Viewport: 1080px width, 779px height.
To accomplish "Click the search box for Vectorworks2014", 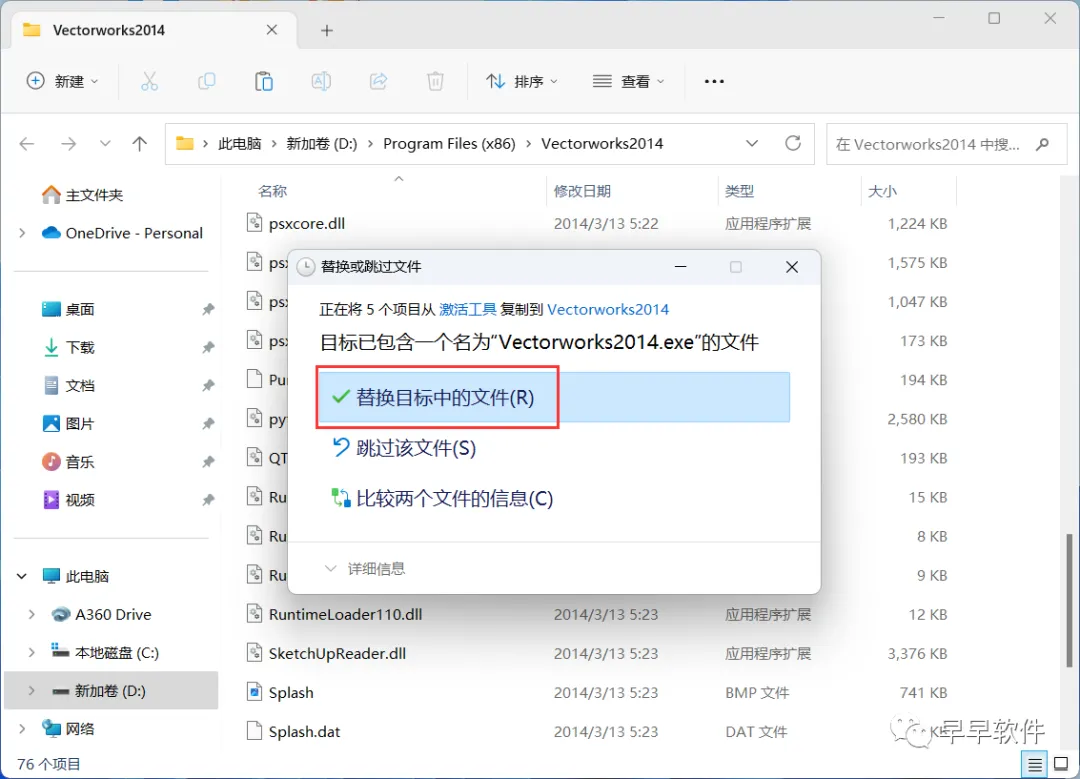I will 946,144.
